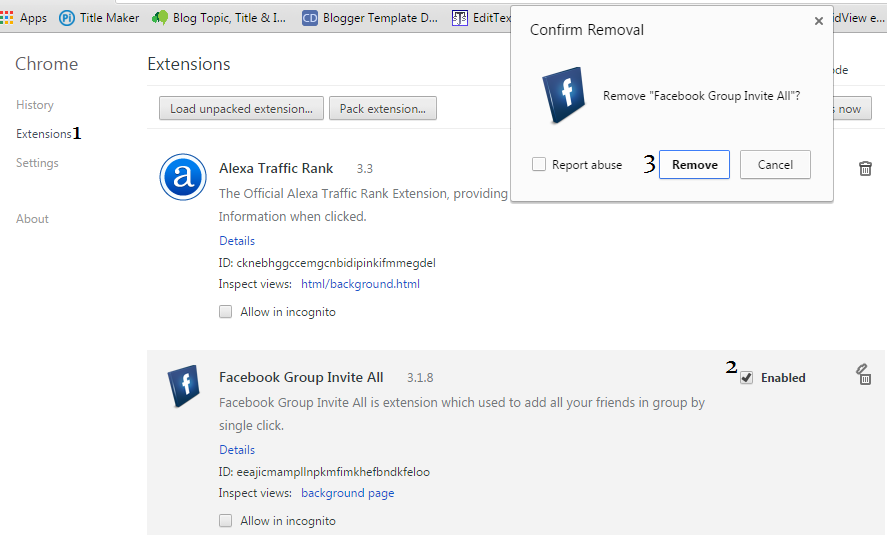Viewport: 887px width, 535px height.
Task: Open Settings in Chrome sidebar
Action: coord(37,163)
